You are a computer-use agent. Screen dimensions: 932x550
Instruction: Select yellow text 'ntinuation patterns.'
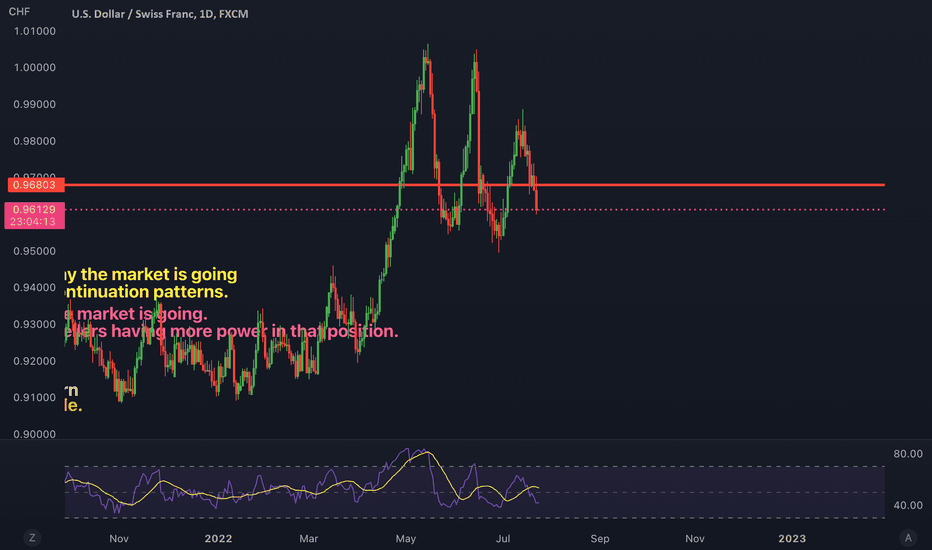click(146, 292)
